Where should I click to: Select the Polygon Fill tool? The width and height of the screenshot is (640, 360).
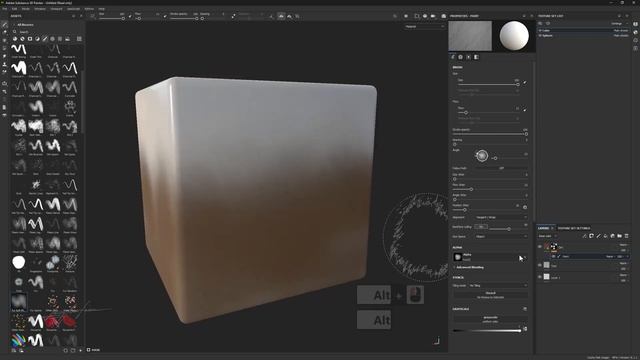point(4,48)
